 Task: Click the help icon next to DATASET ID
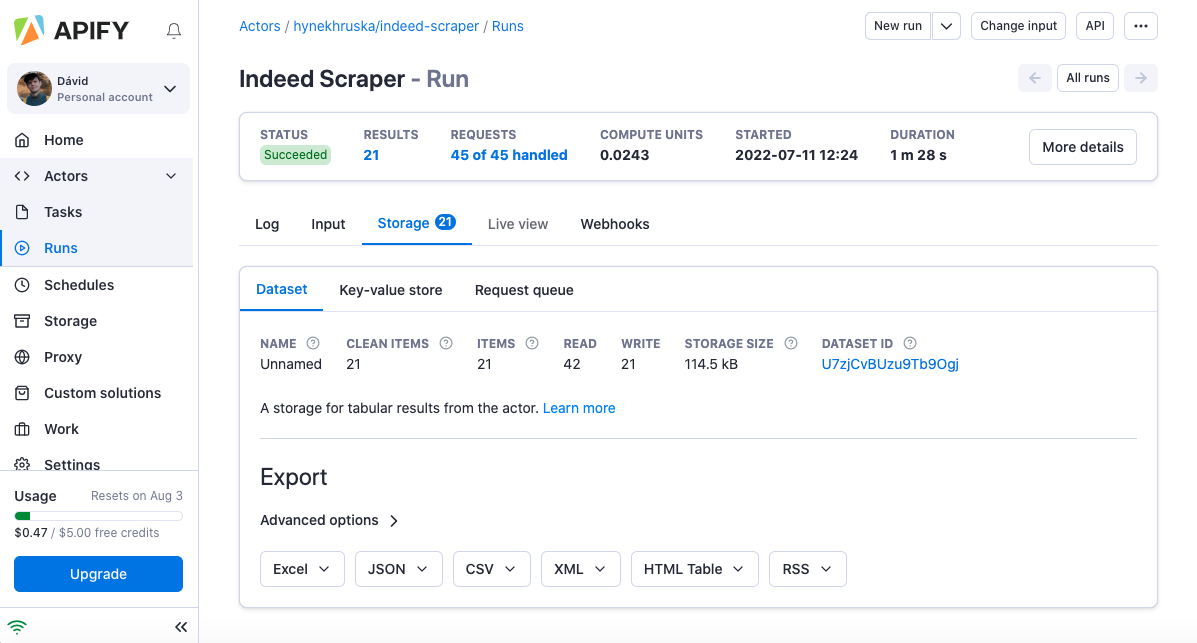[x=910, y=344]
